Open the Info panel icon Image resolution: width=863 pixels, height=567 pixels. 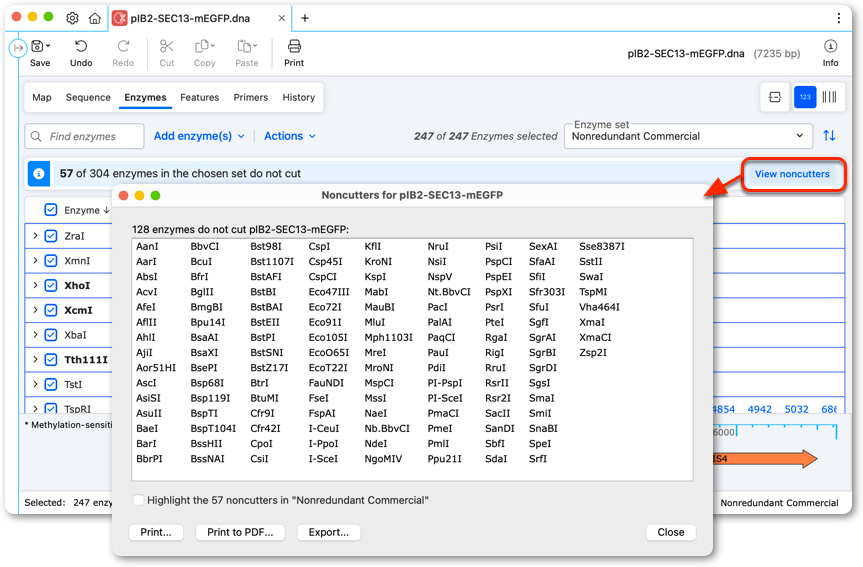(x=830, y=46)
